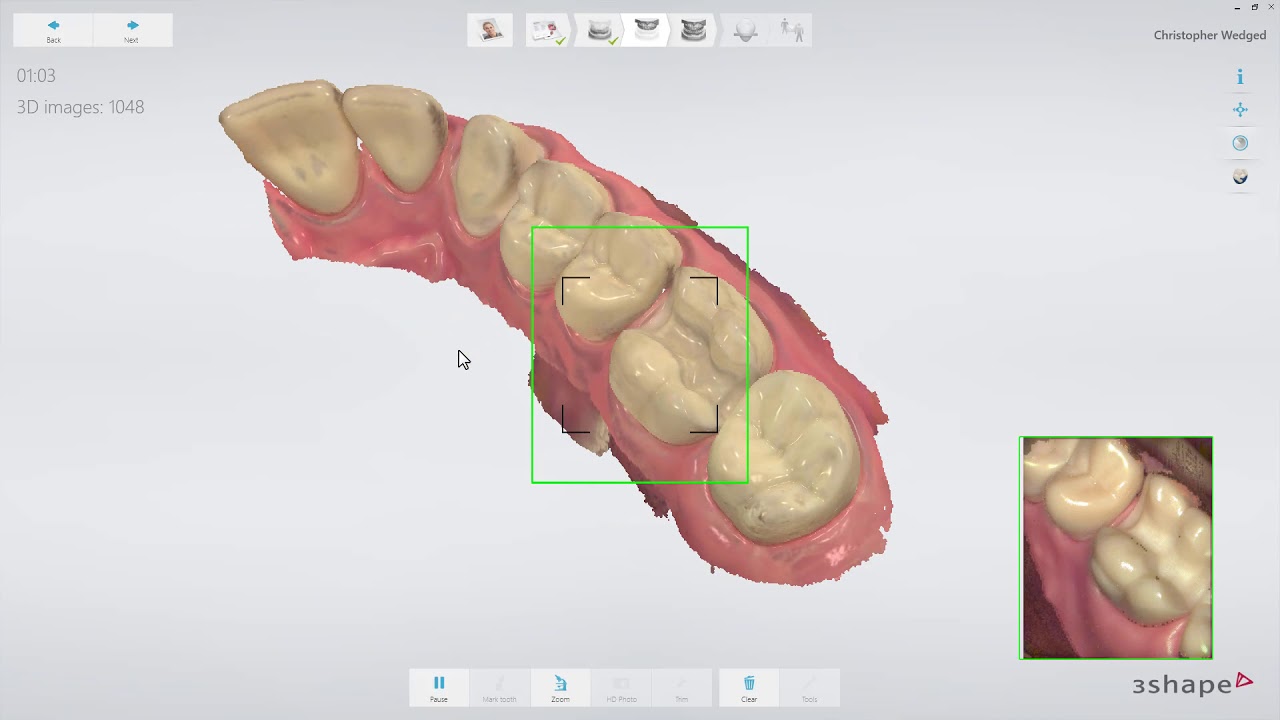Select the active upper jaw scan step

pyautogui.click(x=647, y=30)
